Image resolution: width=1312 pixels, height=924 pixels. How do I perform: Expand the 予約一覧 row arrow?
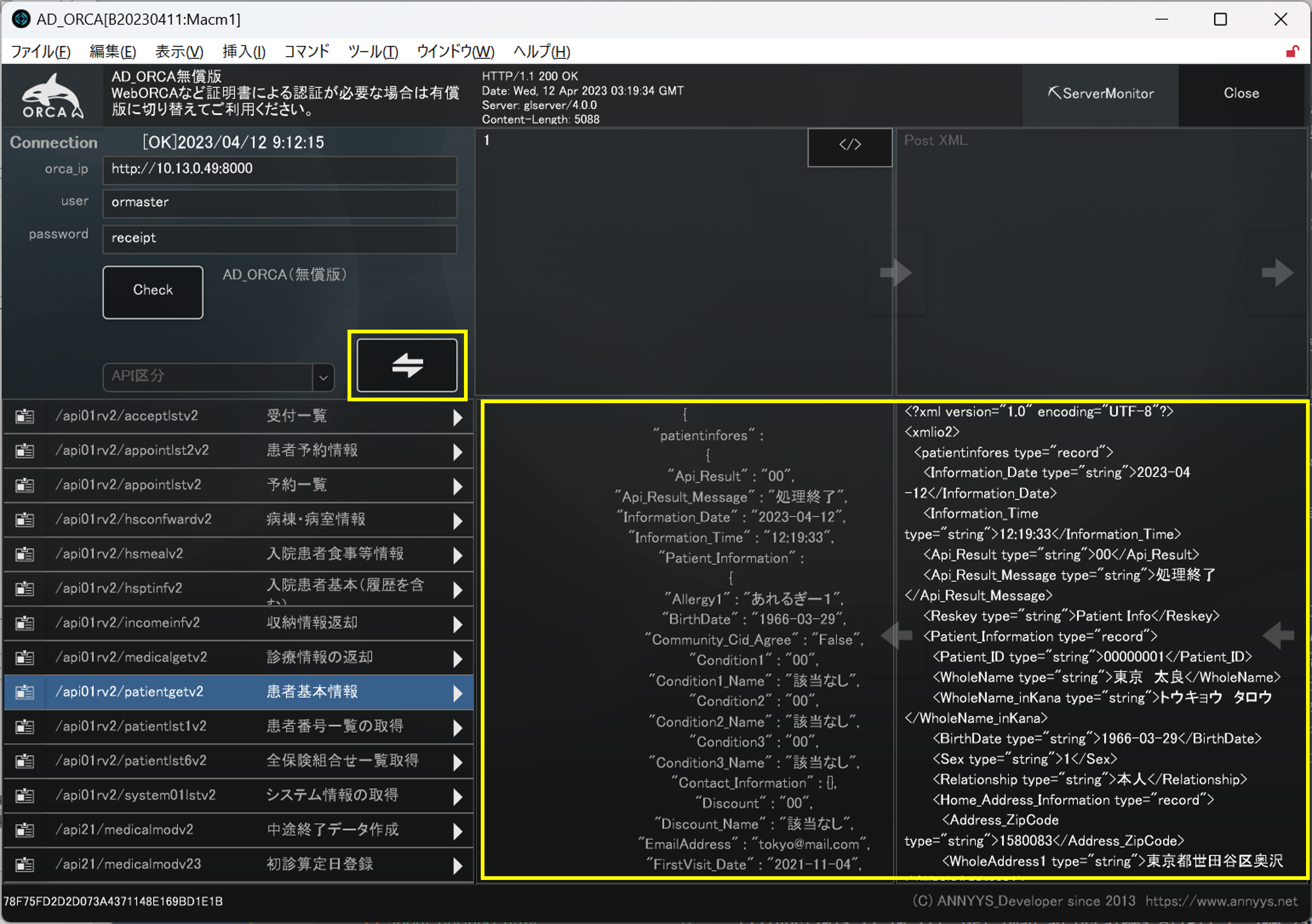(x=458, y=486)
